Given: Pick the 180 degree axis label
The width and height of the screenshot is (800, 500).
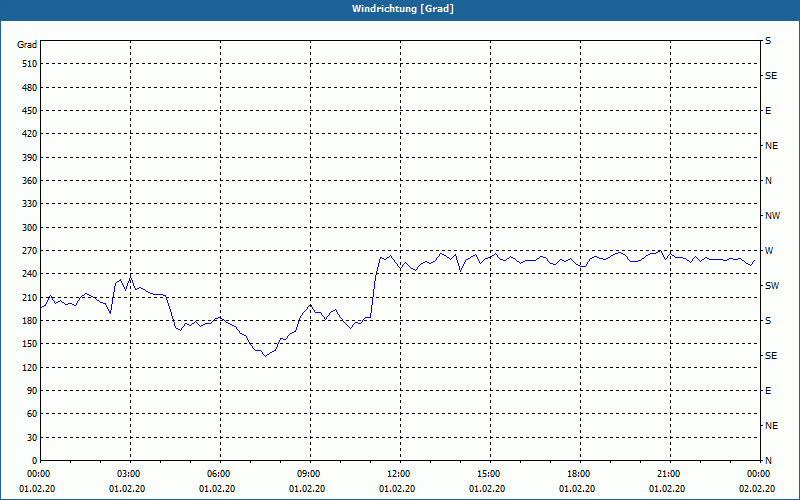Looking at the screenshot, I should (x=29, y=320).
